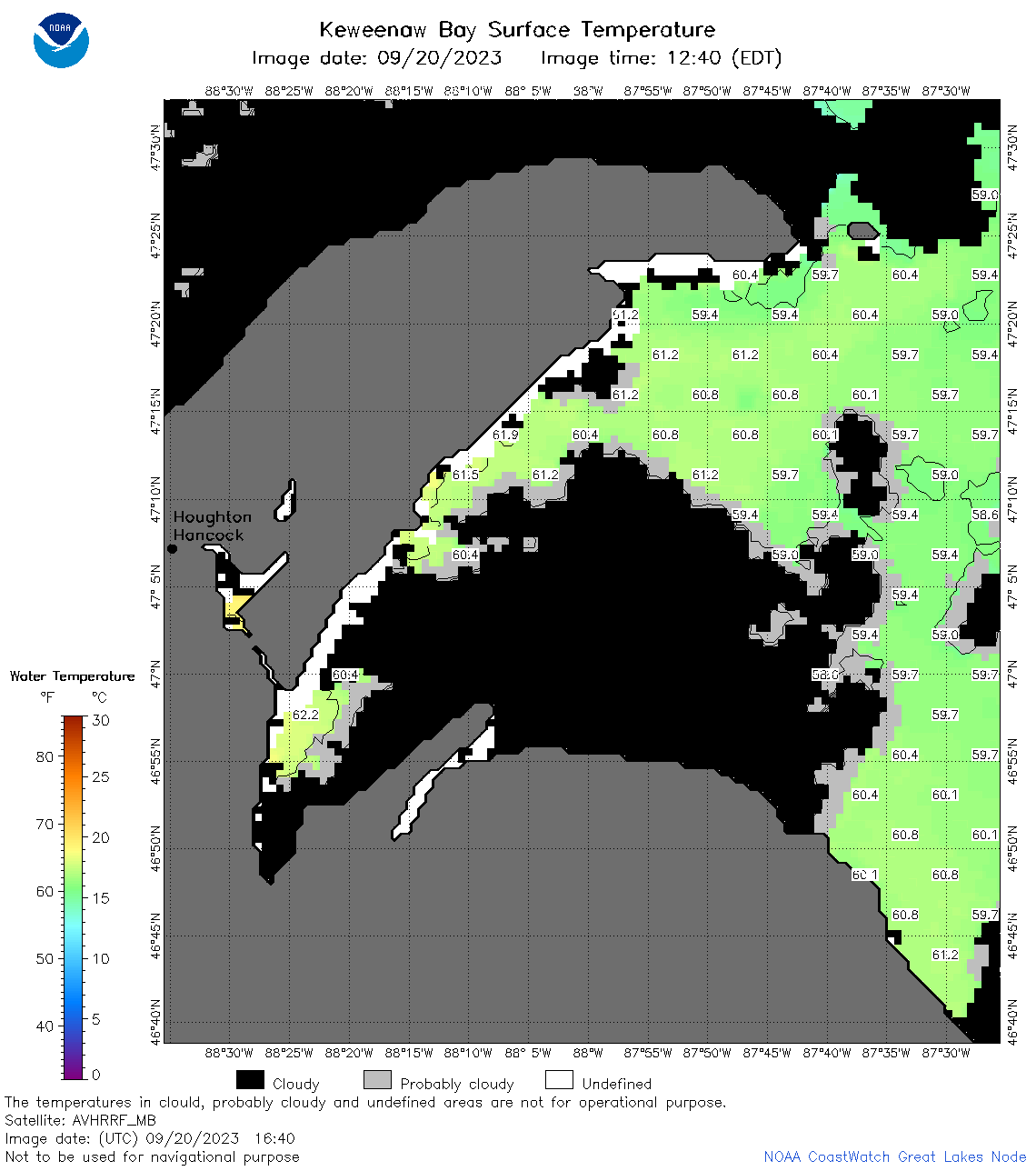The width and height of the screenshot is (1036, 1171).
Task: Click the NOAA logo emblem
Action: point(61,40)
